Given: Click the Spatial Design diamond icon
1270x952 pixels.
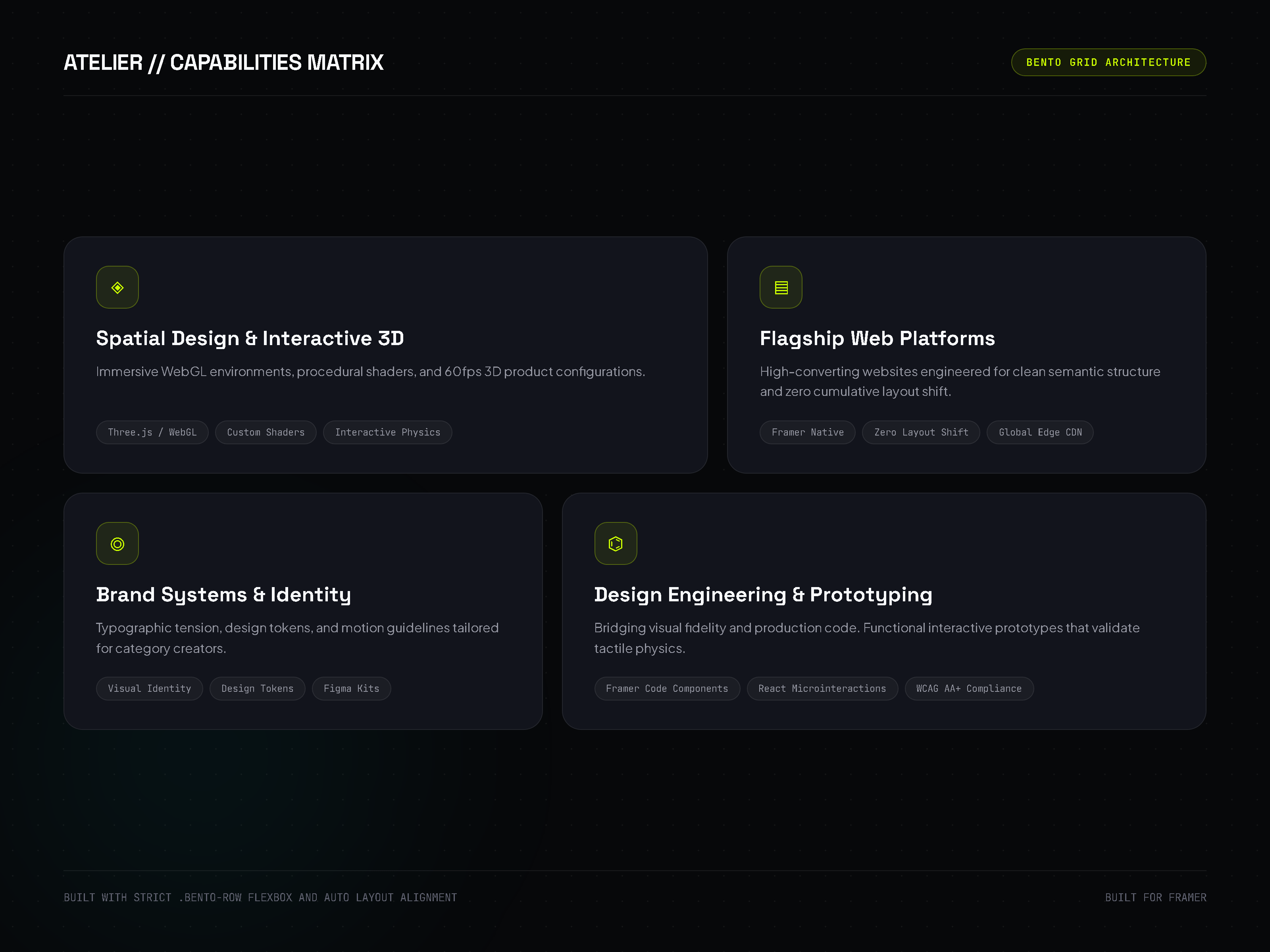Looking at the screenshot, I should pos(117,288).
